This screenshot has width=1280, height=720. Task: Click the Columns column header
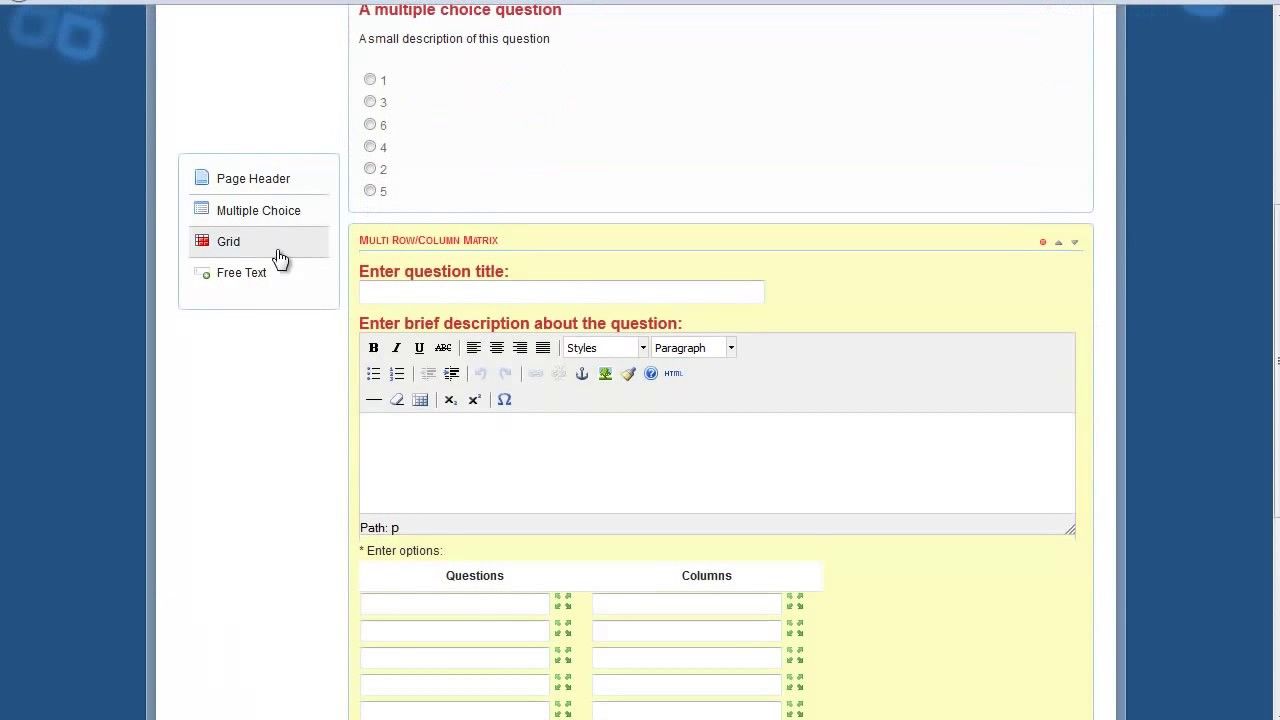(x=707, y=576)
